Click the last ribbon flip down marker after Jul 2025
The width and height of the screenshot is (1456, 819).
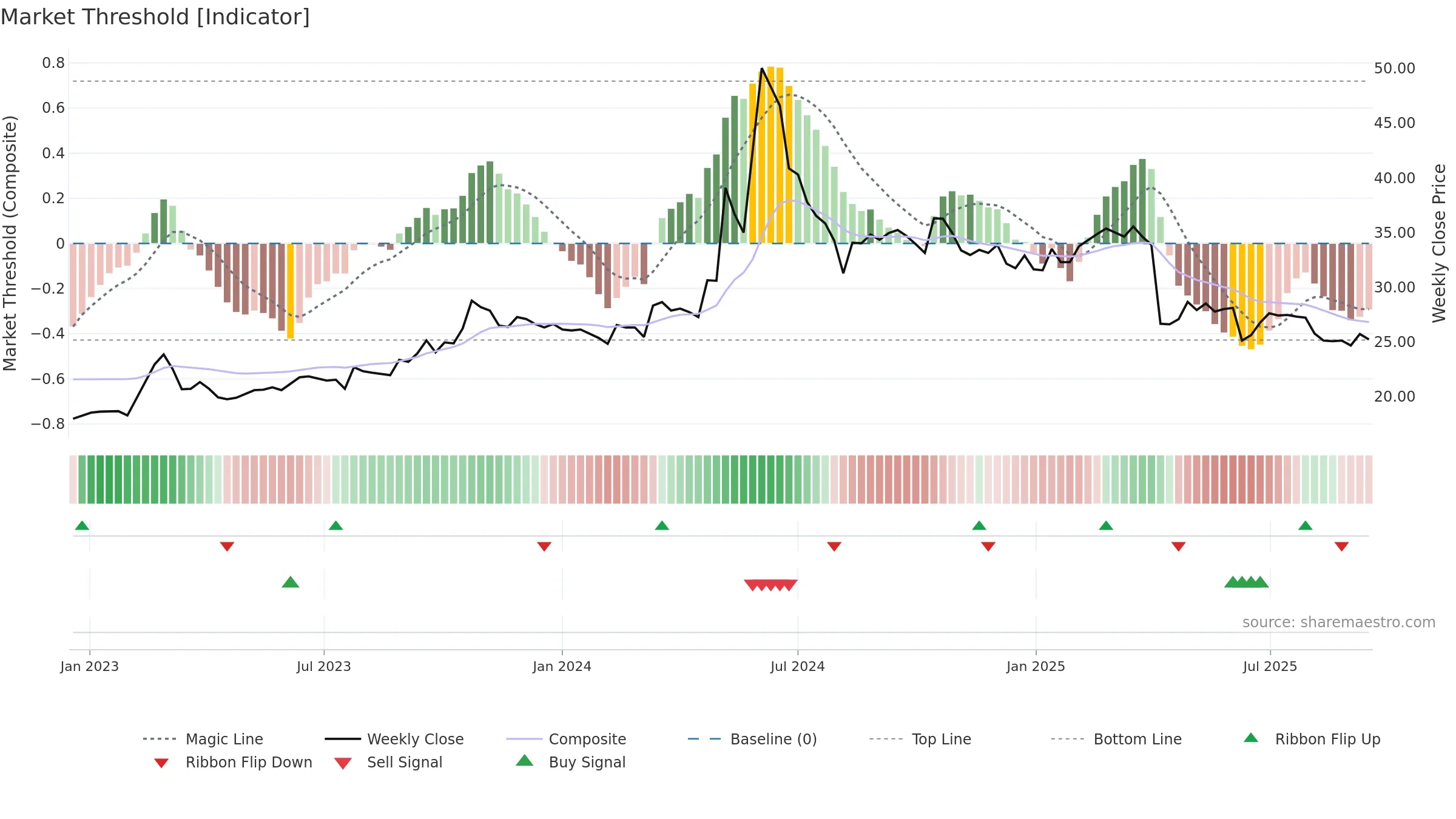point(1341,547)
